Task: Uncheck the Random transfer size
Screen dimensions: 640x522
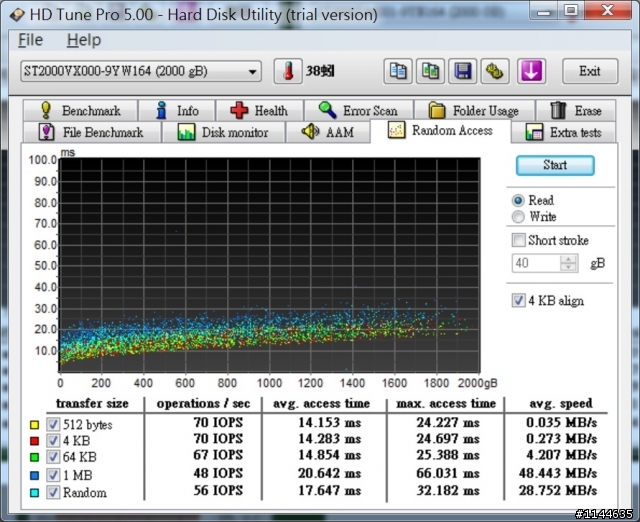Action: (53, 492)
